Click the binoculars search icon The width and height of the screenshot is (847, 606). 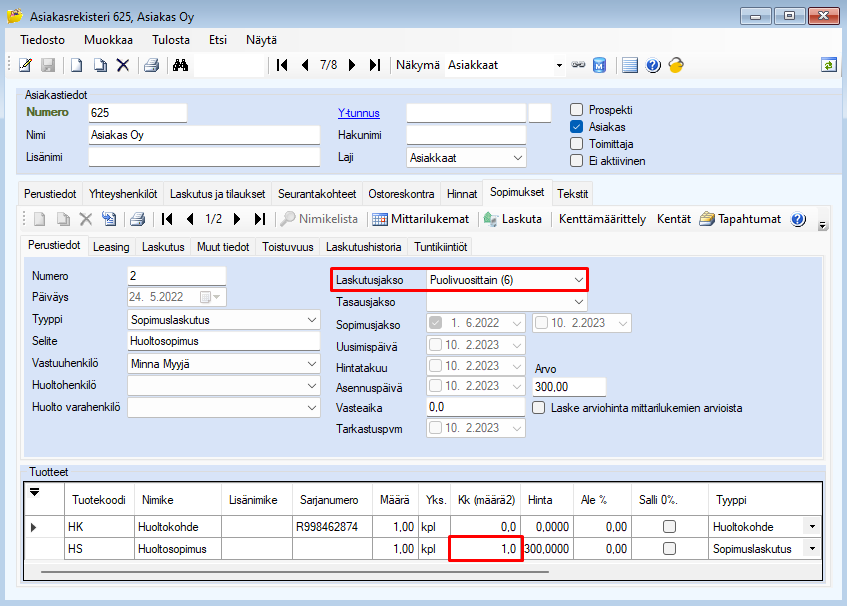[180, 65]
